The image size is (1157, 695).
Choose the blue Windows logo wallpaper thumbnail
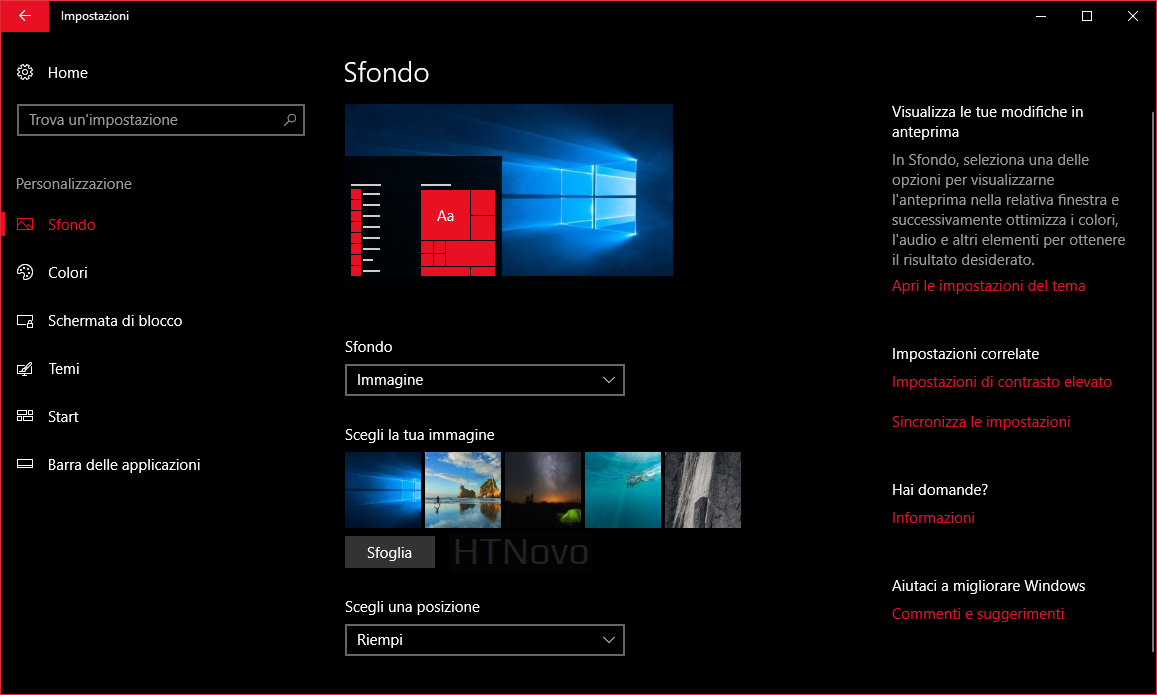click(383, 490)
